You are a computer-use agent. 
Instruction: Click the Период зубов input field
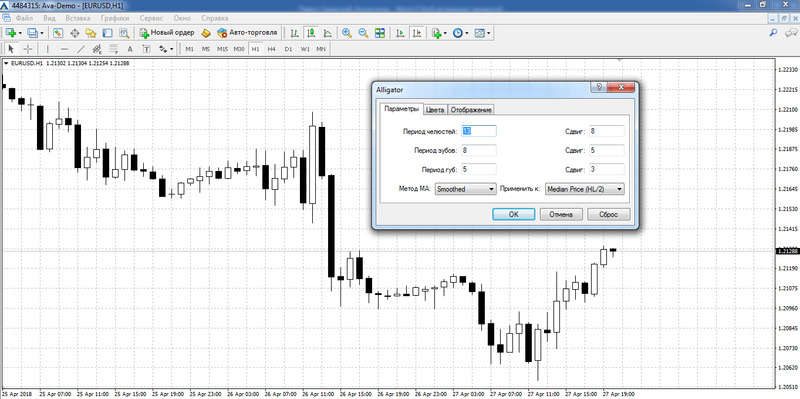479,151
